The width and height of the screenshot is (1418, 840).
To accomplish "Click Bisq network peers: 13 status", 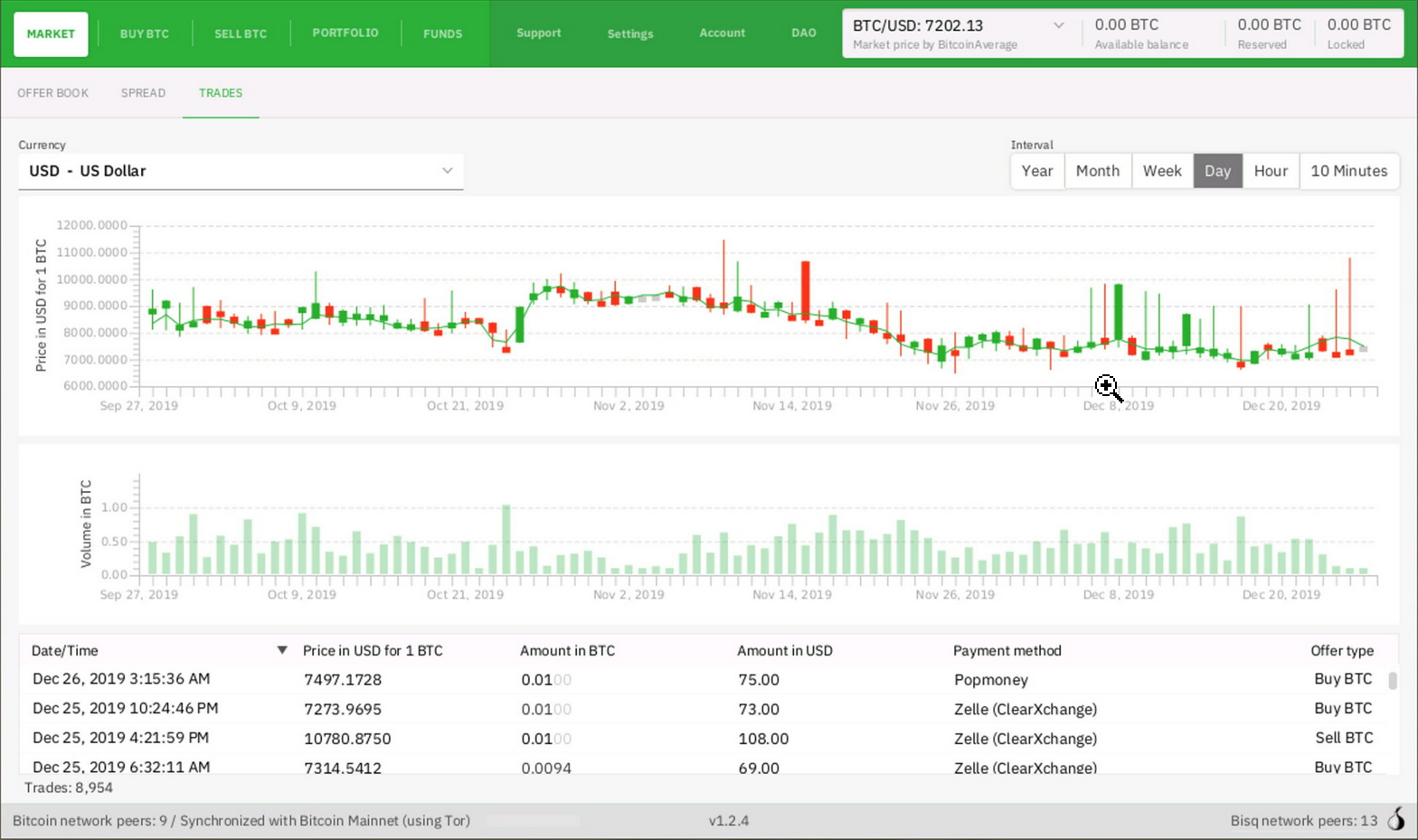I will coord(1304,821).
